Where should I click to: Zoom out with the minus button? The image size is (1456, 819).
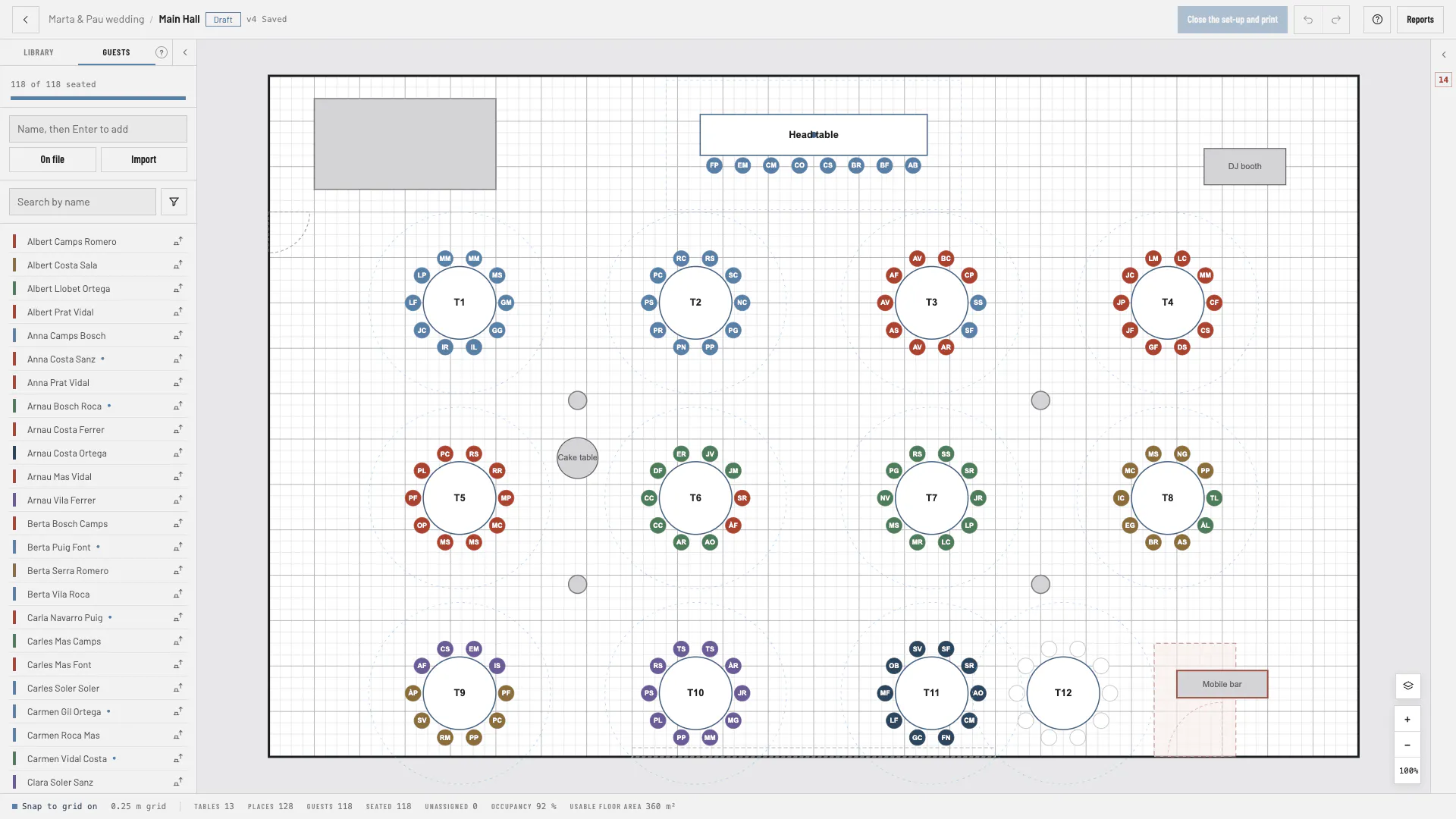[1407, 745]
